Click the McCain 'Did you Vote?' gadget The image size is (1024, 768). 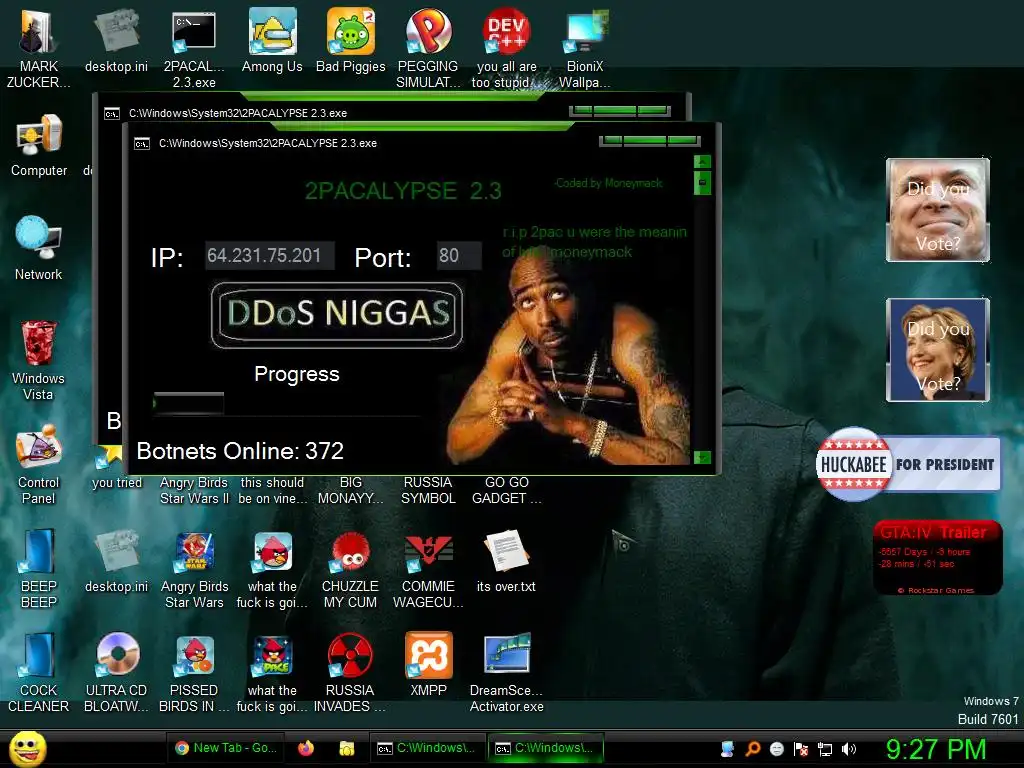(938, 210)
